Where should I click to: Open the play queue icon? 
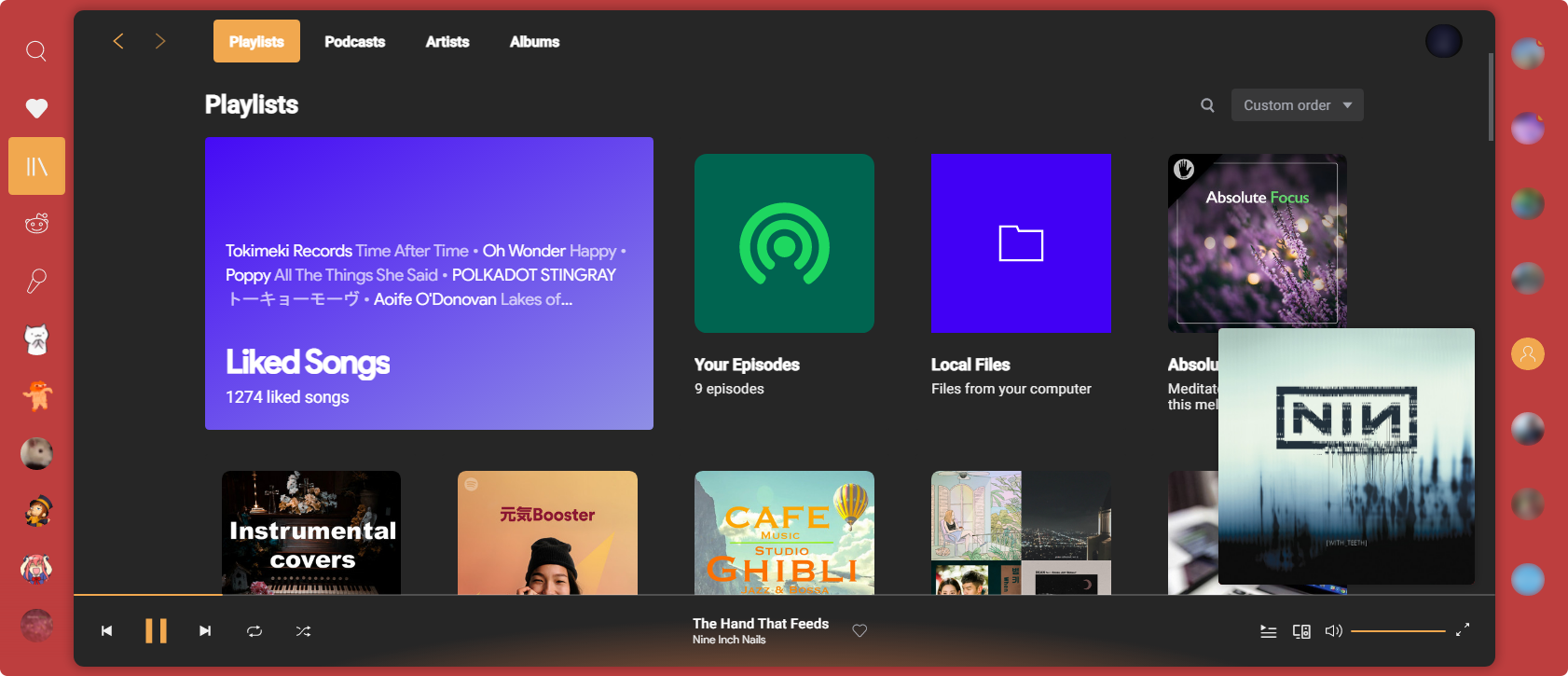pos(1268,631)
